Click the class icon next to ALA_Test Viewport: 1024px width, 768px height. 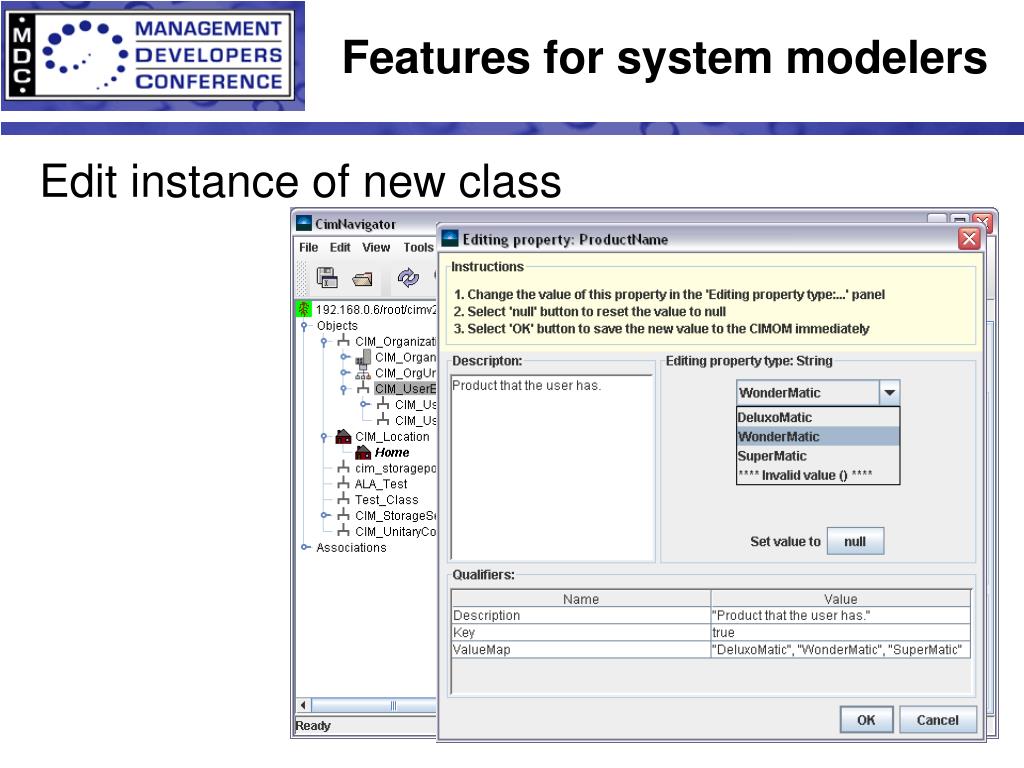[344, 483]
